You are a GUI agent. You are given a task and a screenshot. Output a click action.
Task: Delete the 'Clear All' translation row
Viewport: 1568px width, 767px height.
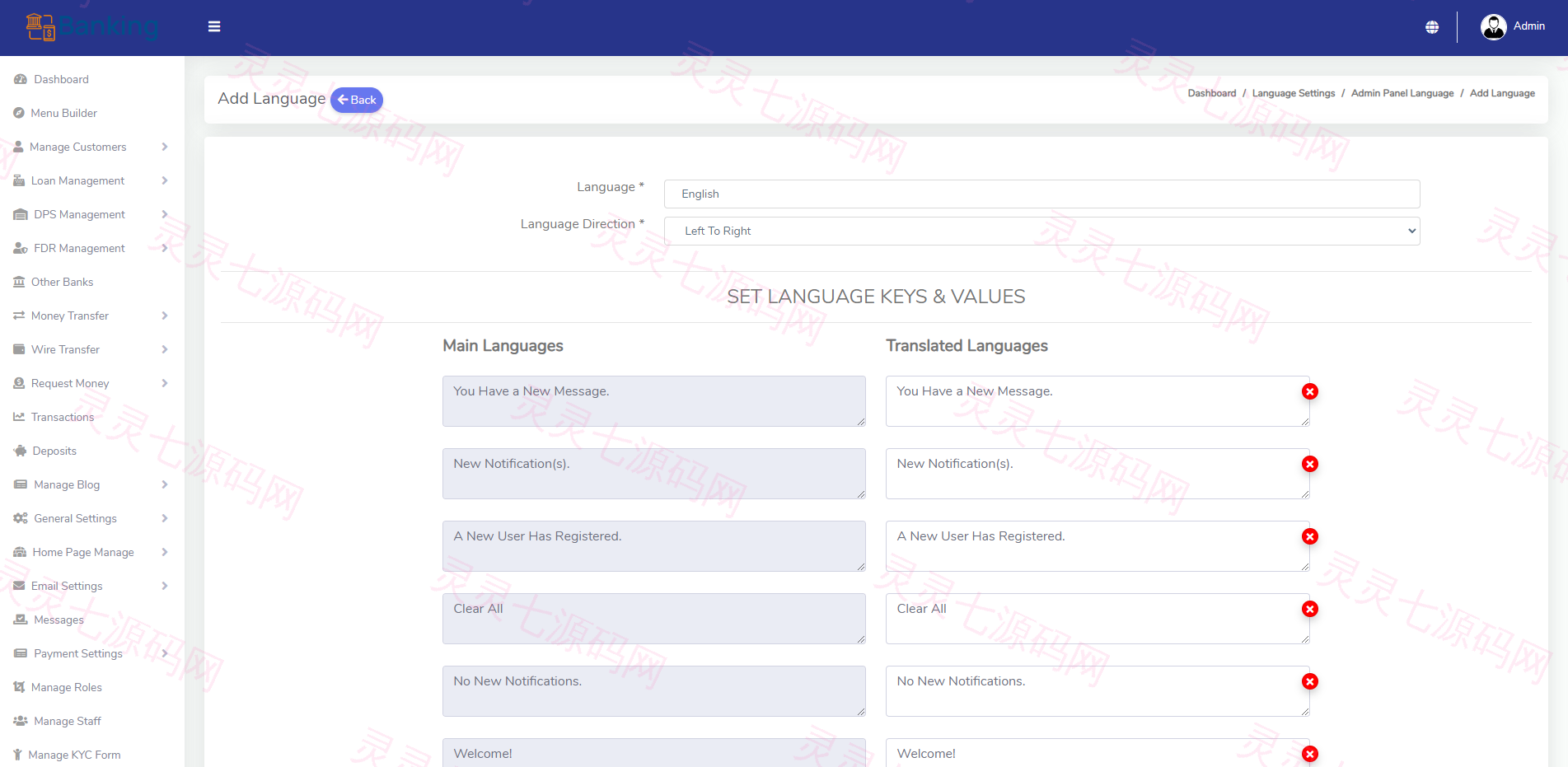[x=1310, y=609]
